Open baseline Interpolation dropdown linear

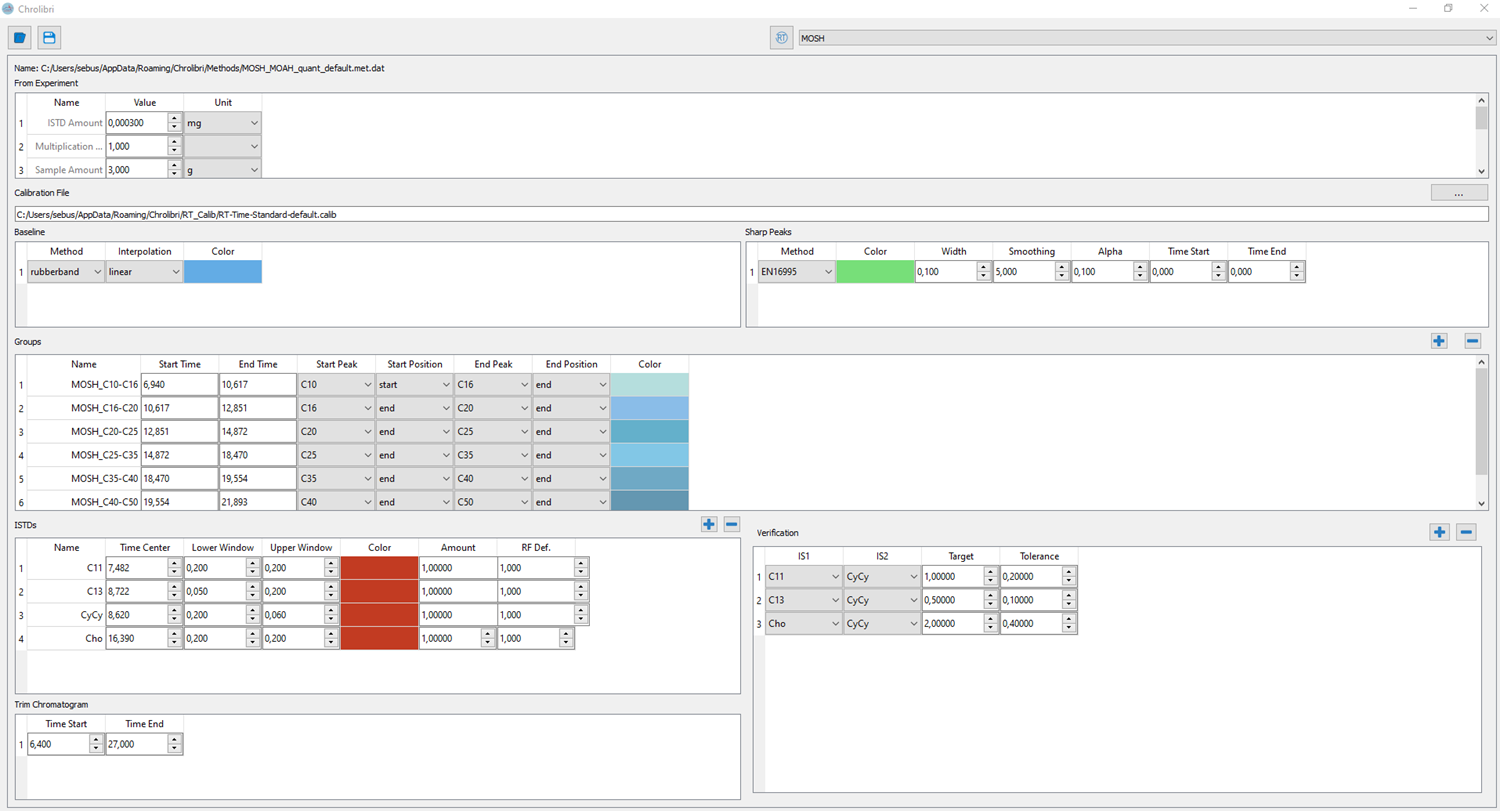144,271
